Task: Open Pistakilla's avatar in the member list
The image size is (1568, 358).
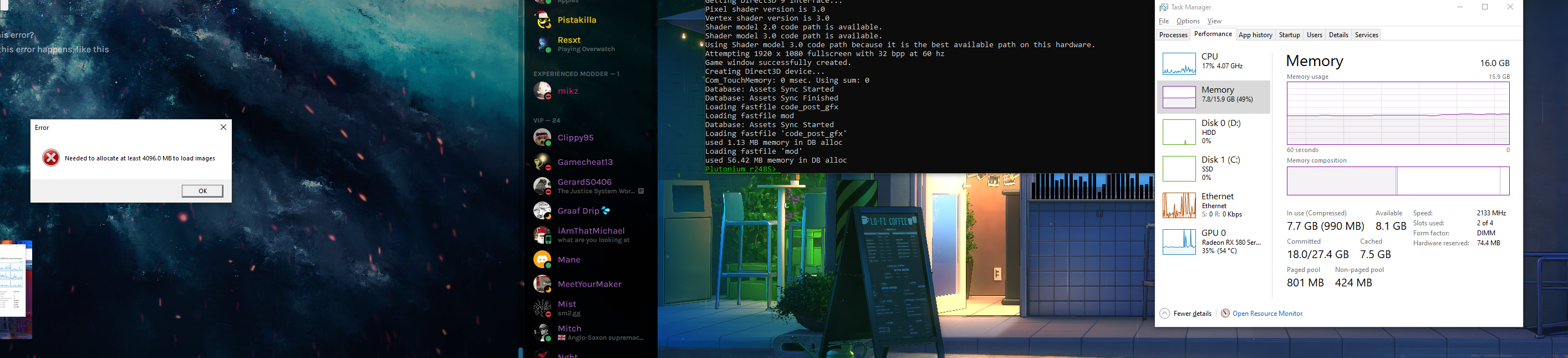Action: coord(542,20)
